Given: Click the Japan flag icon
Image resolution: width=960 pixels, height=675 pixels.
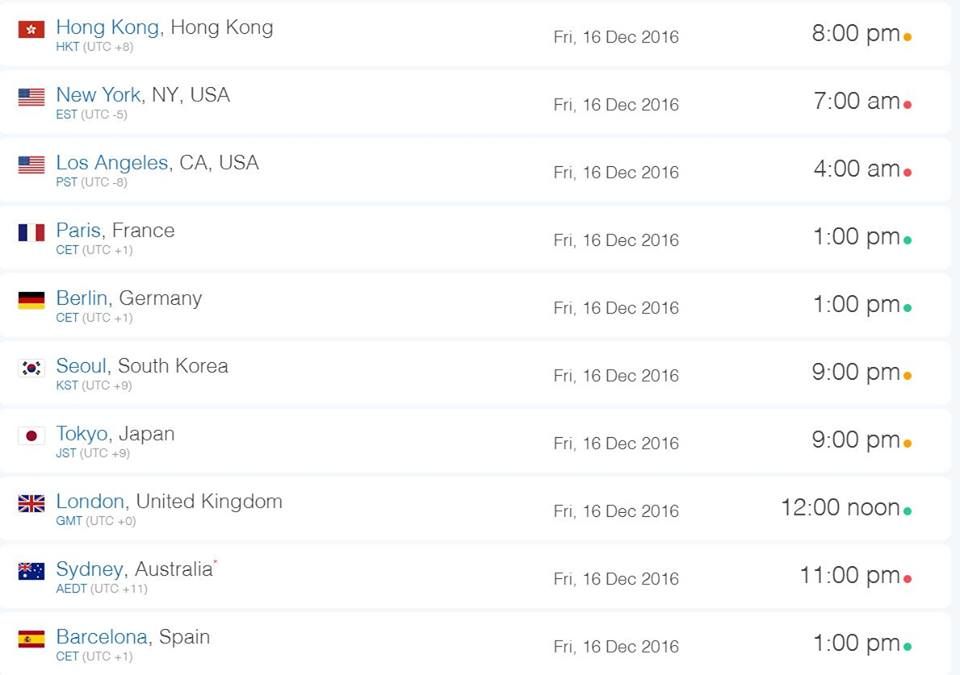Looking at the screenshot, I should pos(31,436).
